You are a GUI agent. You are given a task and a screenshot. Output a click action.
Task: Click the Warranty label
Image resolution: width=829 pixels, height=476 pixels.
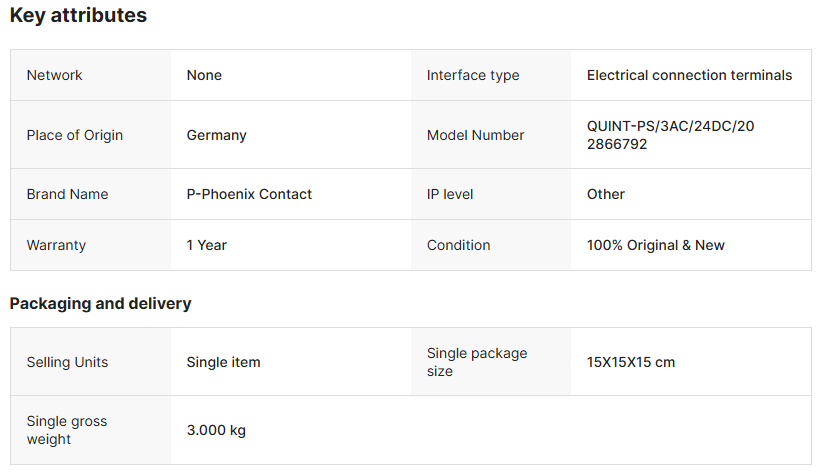pos(56,245)
